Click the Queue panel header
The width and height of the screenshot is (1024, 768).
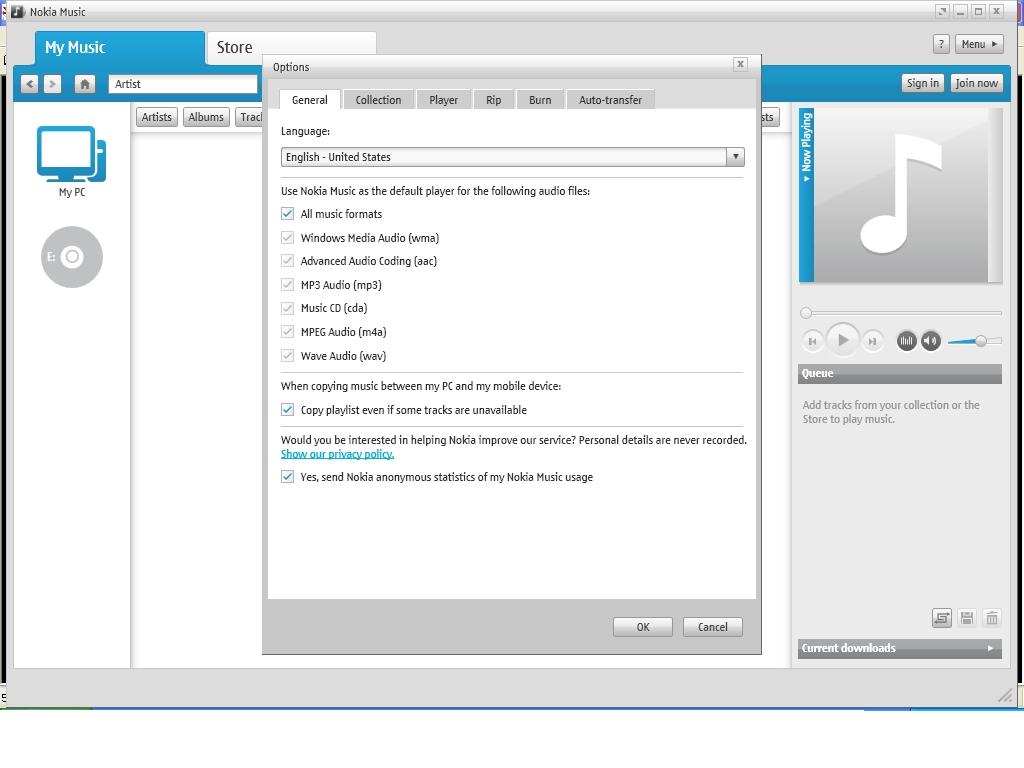(x=899, y=374)
